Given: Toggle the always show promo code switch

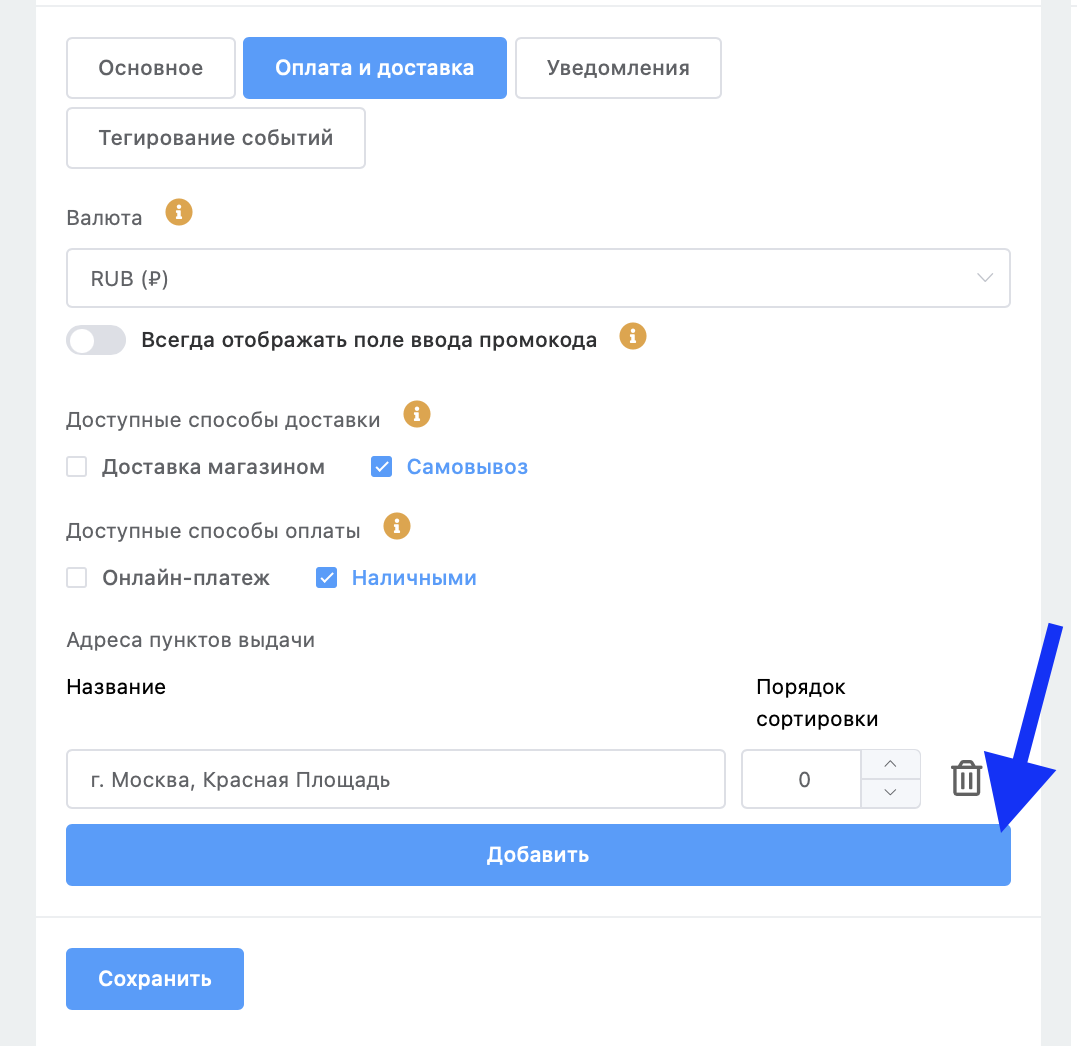Looking at the screenshot, I should point(96,340).
